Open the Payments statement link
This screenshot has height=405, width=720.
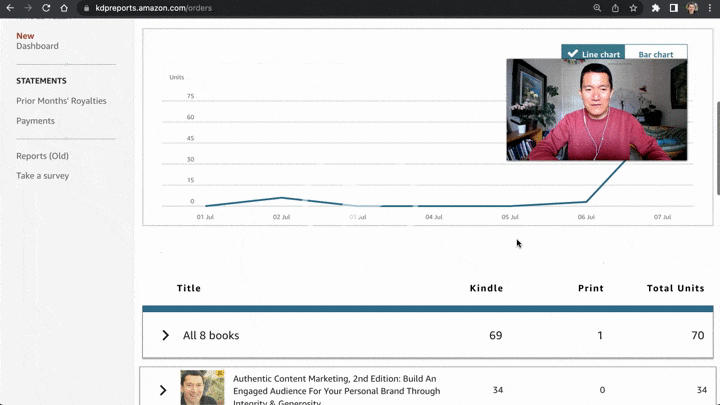click(x=35, y=121)
